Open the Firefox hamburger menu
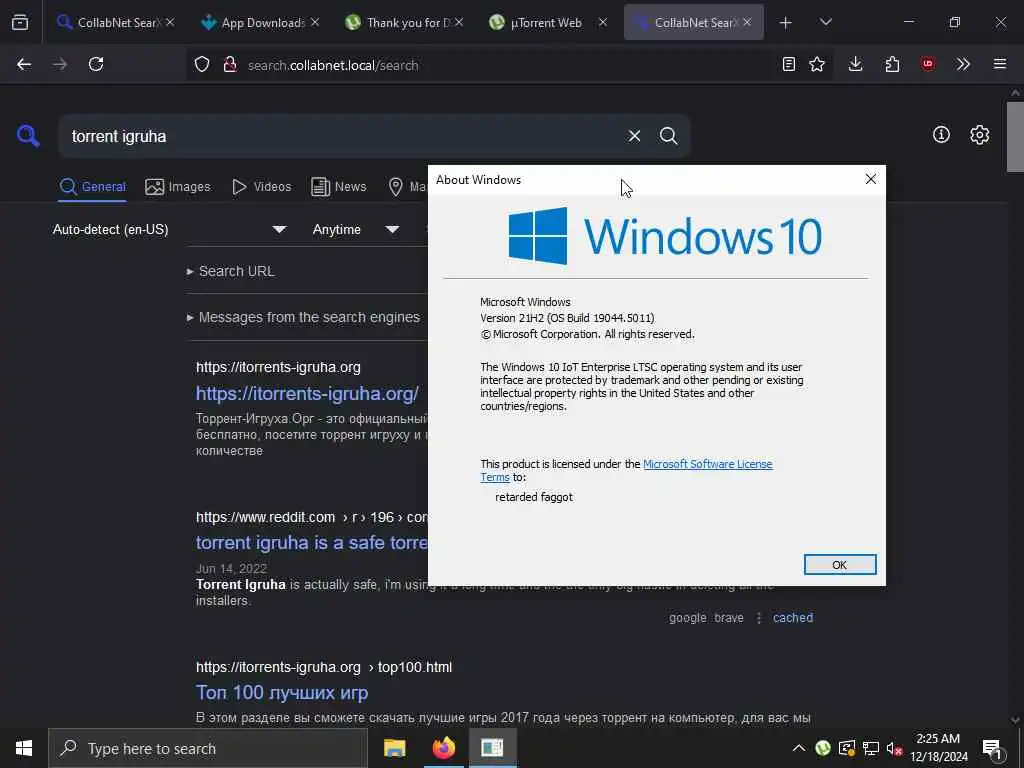This screenshot has height=768, width=1024. coord(1000,64)
